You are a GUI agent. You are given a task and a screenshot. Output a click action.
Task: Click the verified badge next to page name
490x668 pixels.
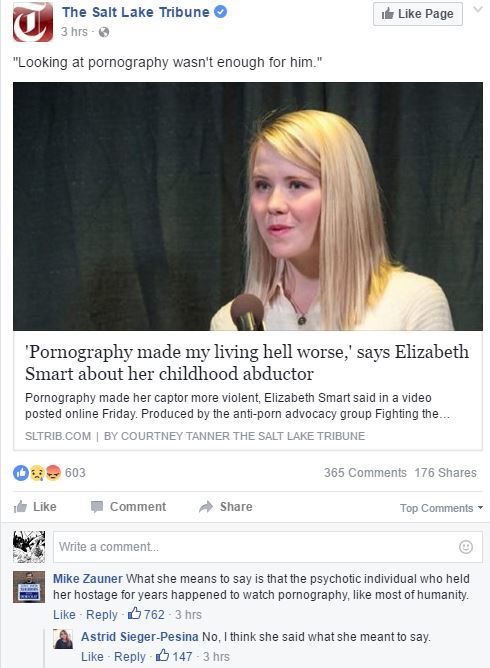220,12
